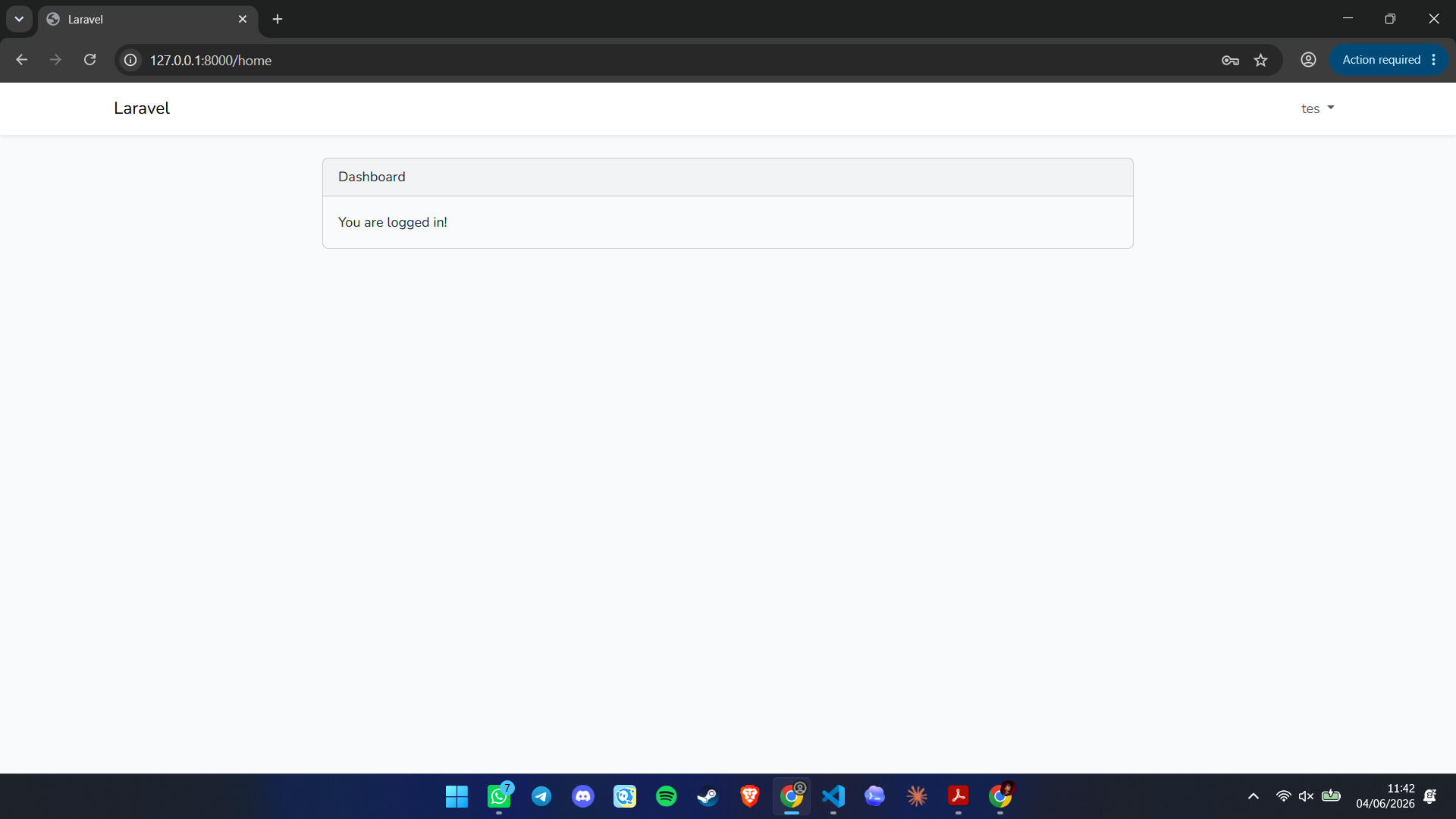Switch to Chrome with photo avatar badge
The height and width of the screenshot is (819, 1456).
tap(1000, 796)
